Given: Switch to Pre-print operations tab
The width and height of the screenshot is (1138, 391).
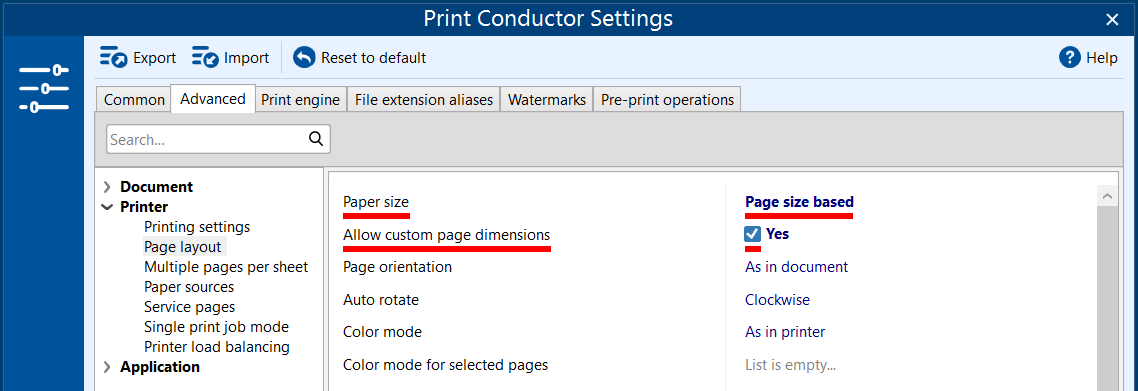Looking at the screenshot, I should coord(667,100).
